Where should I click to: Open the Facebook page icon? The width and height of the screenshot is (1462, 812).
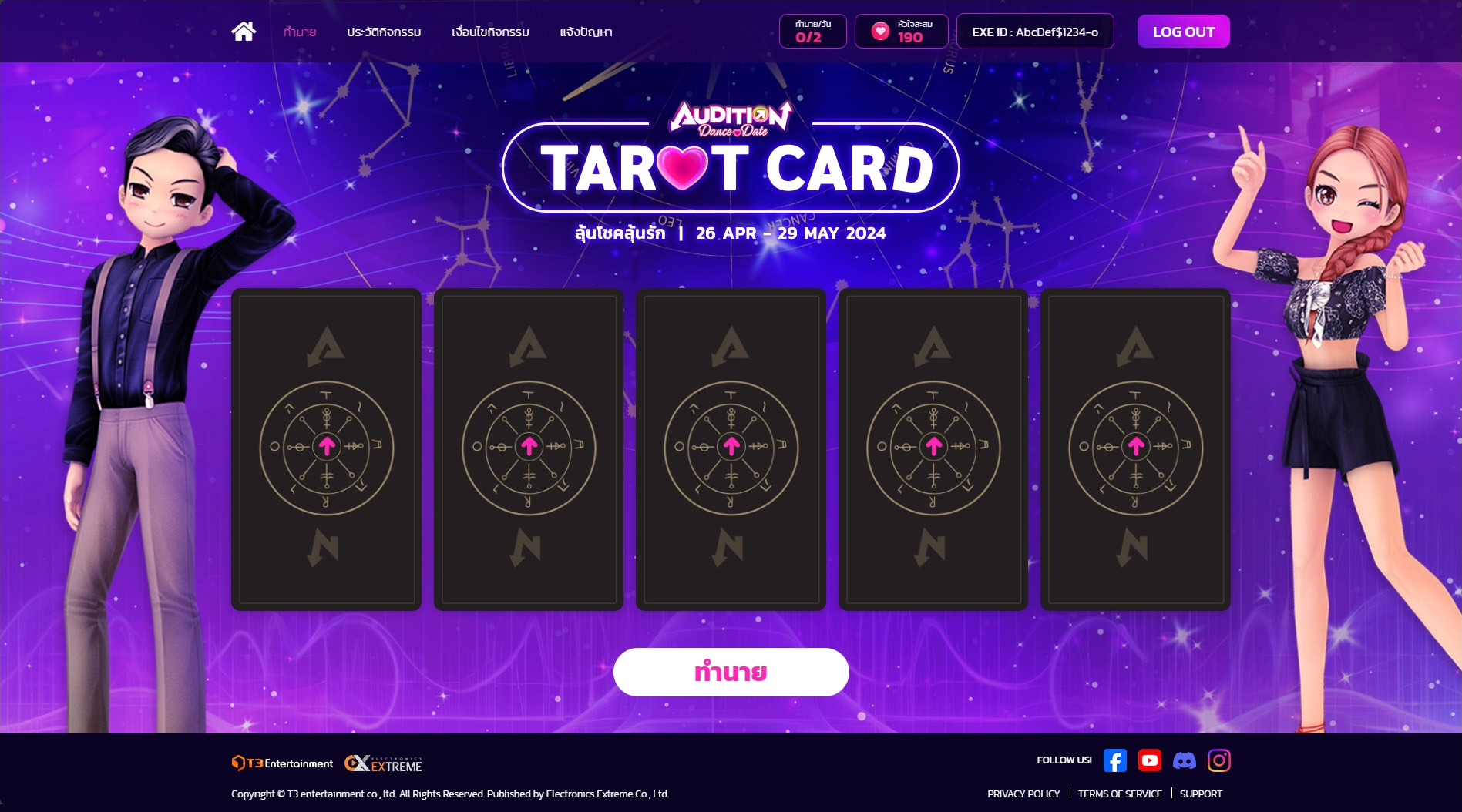point(1114,760)
